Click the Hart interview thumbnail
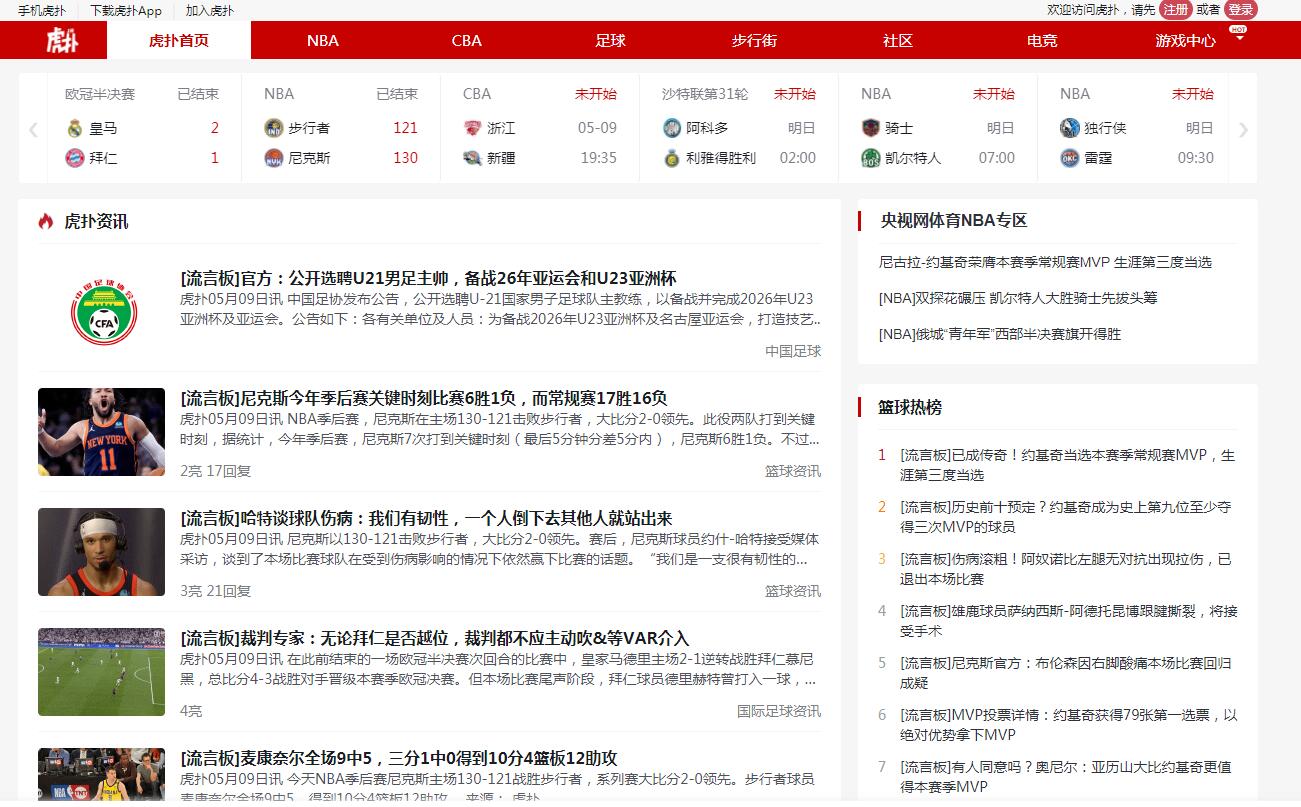 coord(102,552)
